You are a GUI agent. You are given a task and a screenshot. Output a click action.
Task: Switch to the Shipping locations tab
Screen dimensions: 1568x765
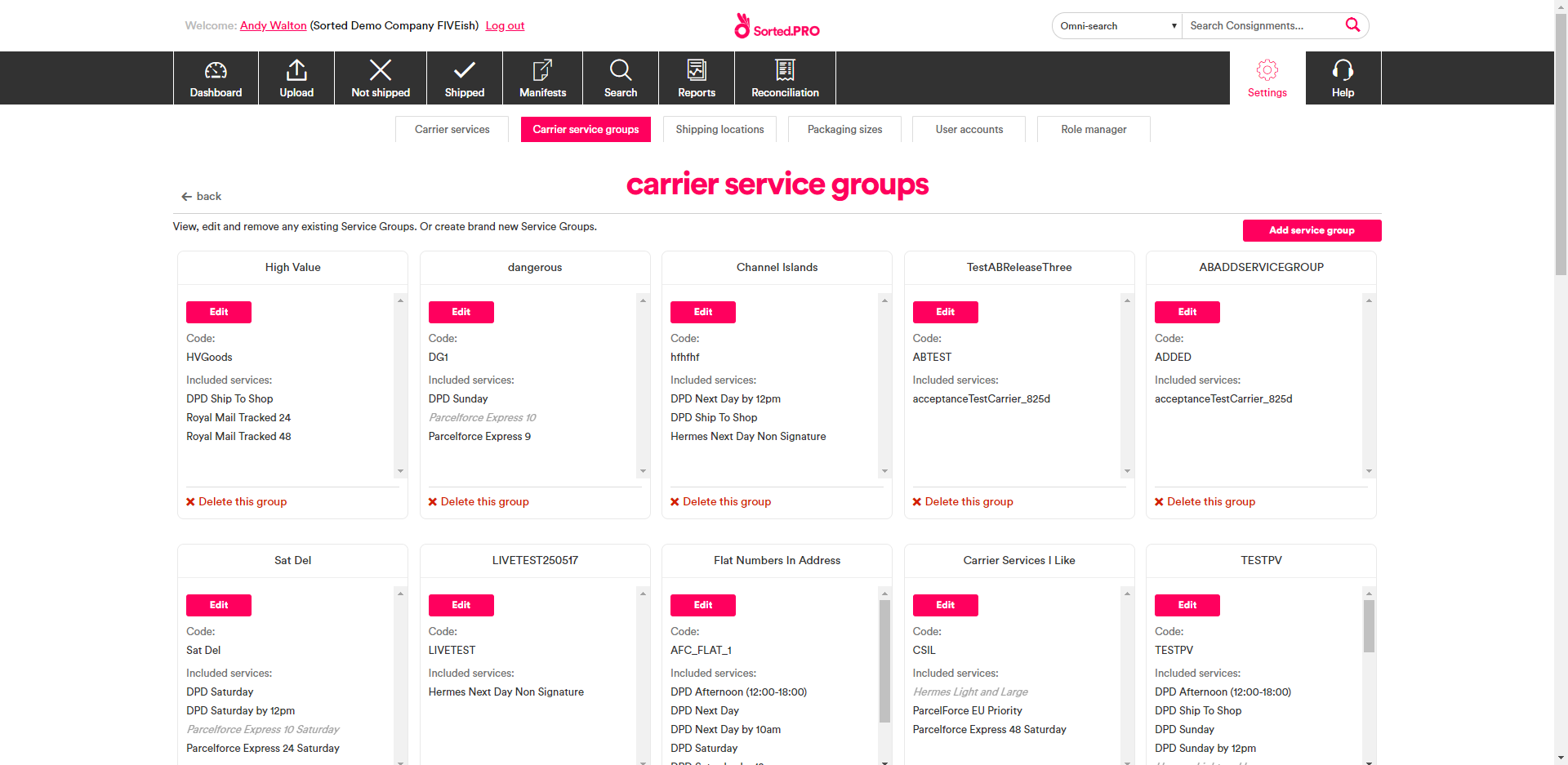719,129
